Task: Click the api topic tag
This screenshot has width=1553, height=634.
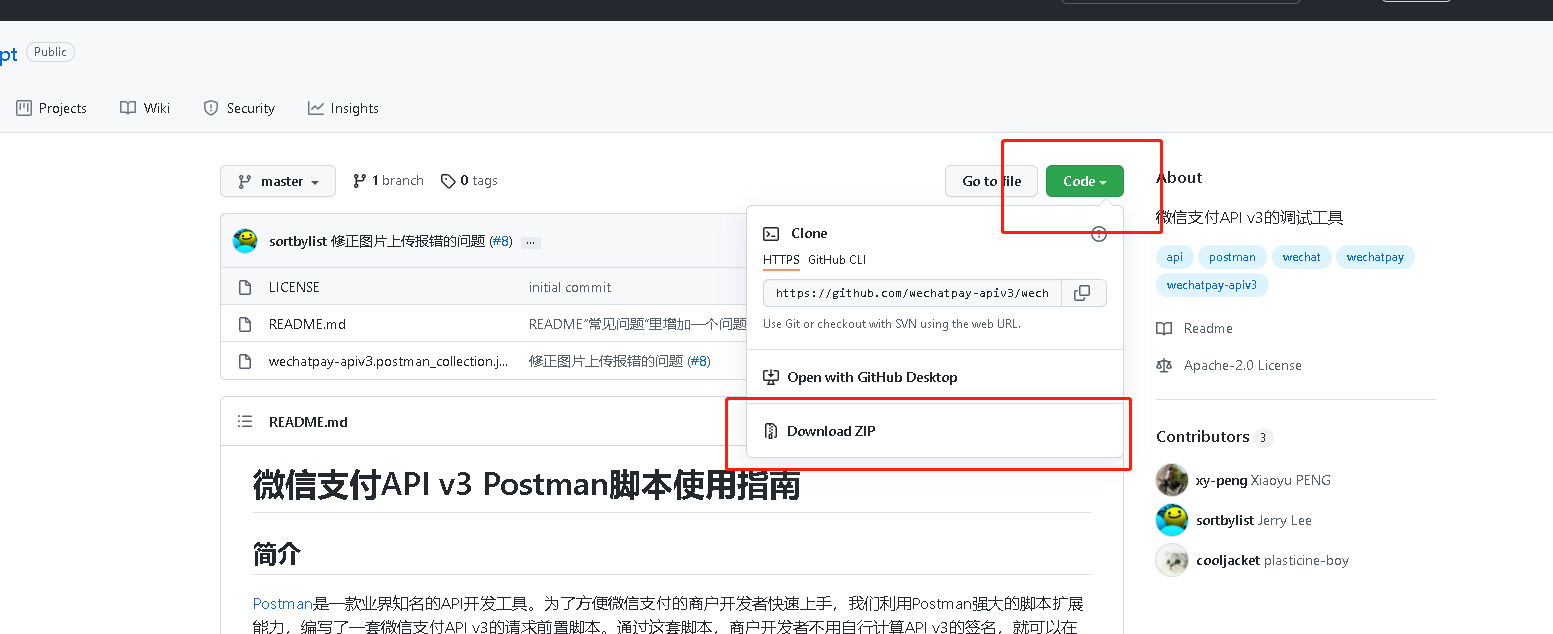Action: coord(1174,257)
